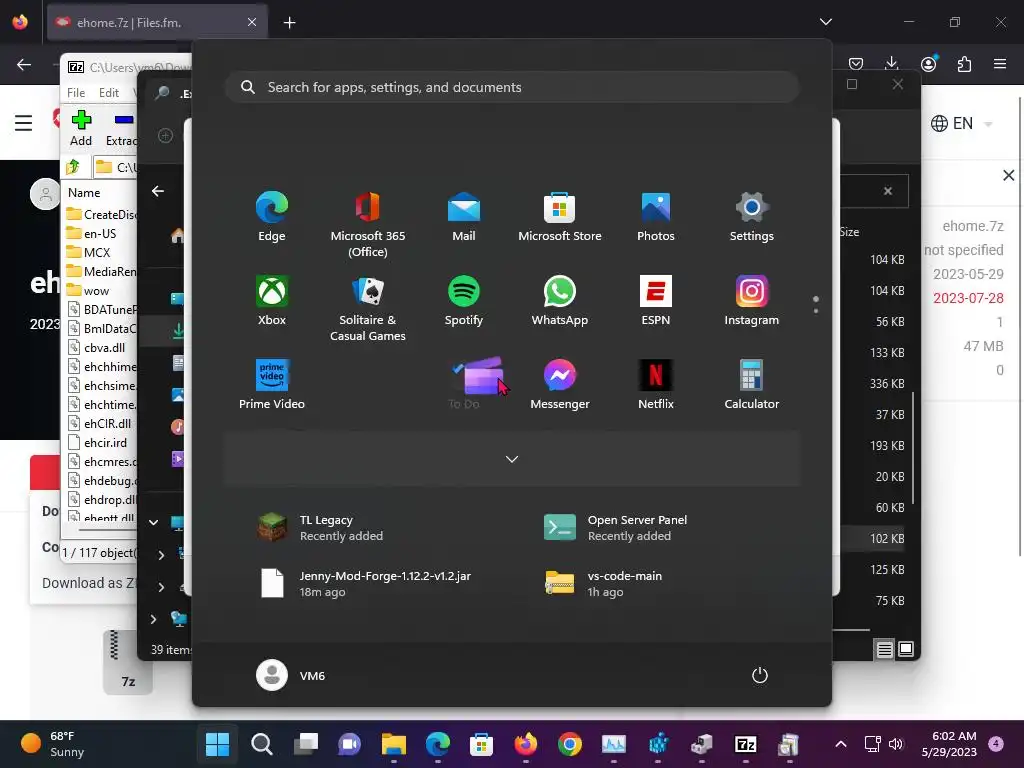Switch Explorer to details view

pos(884,649)
